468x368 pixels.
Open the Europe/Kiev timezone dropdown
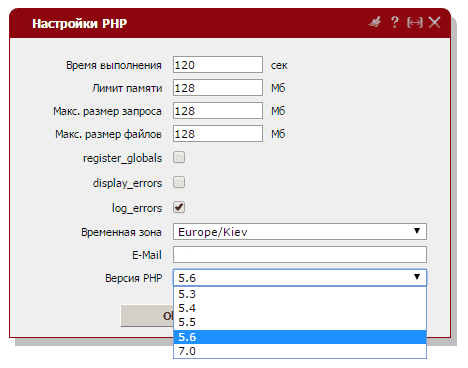(x=300, y=232)
